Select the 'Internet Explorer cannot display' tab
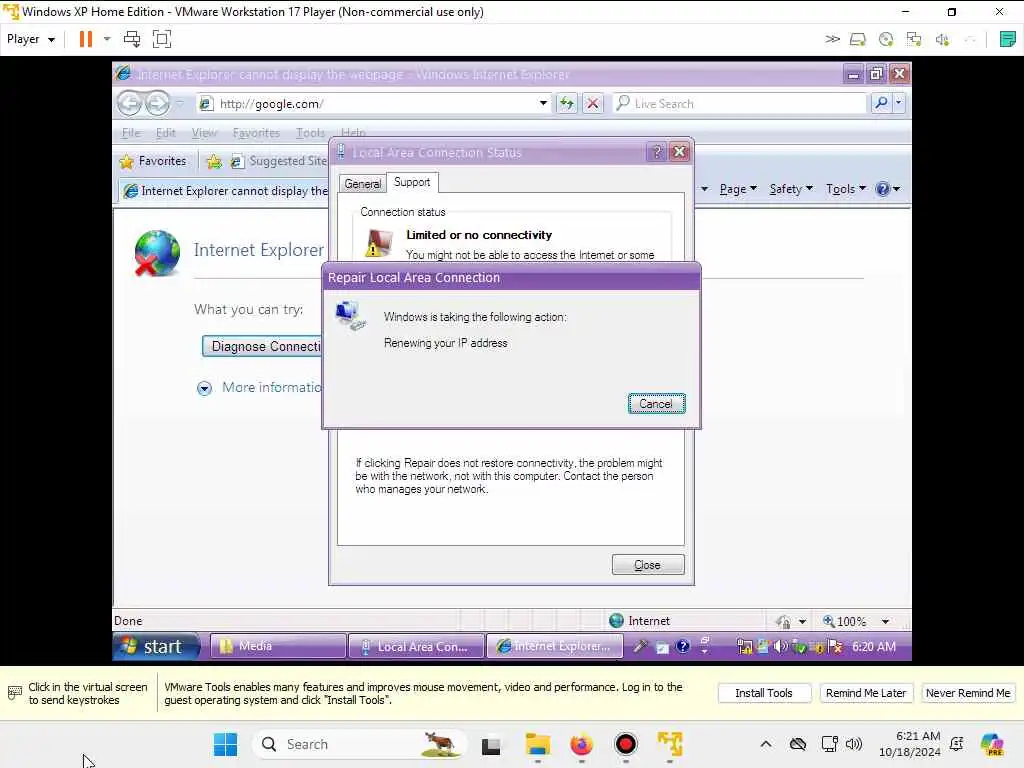The width and height of the screenshot is (1024, 768). click(x=225, y=191)
